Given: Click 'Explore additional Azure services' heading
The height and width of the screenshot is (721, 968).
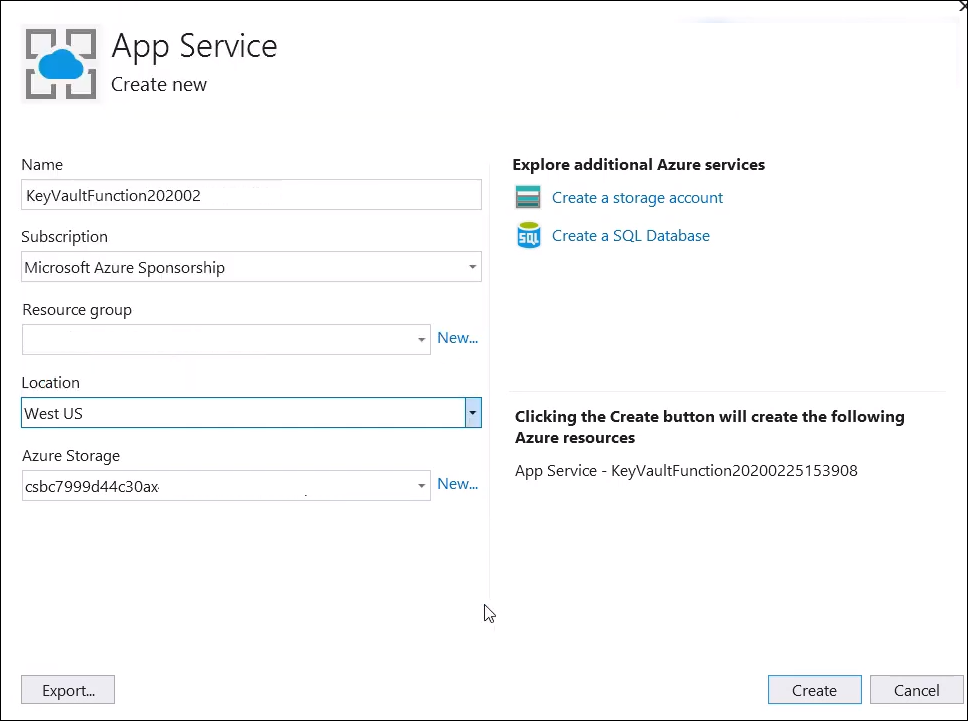Looking at the screenshot, I should pyautogui.click(x=638, y=165).
